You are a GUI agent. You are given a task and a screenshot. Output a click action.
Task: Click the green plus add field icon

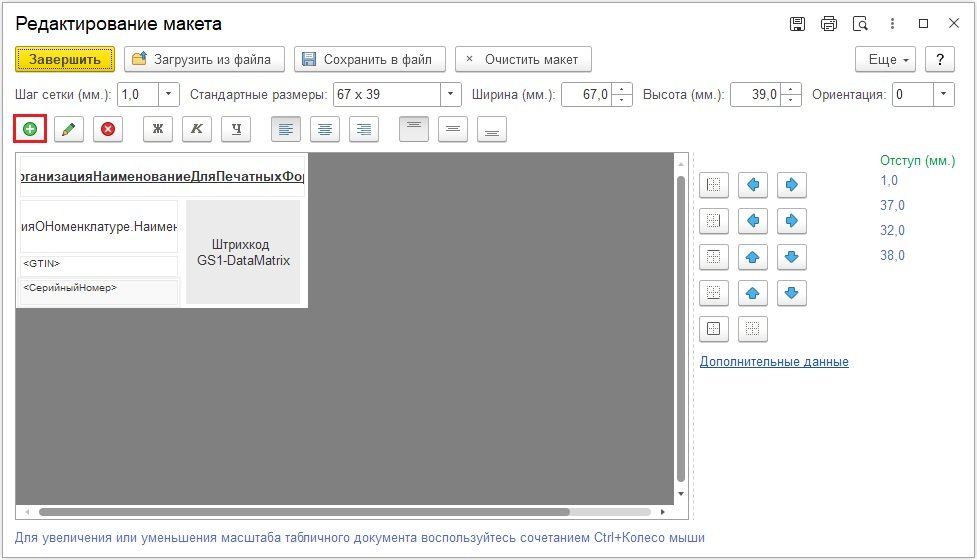[30, 129]
